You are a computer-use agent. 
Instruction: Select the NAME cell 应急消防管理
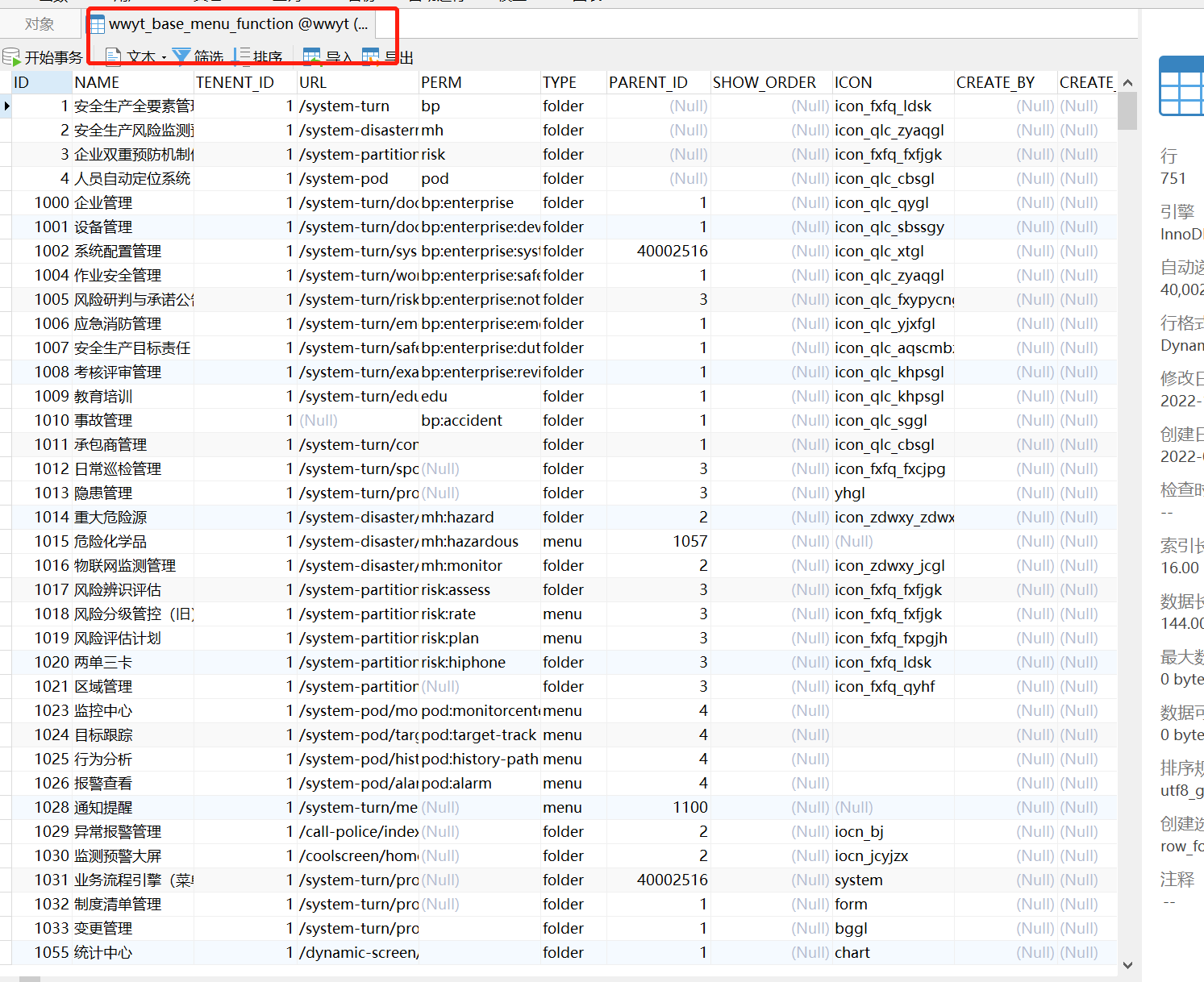(133, 323)
